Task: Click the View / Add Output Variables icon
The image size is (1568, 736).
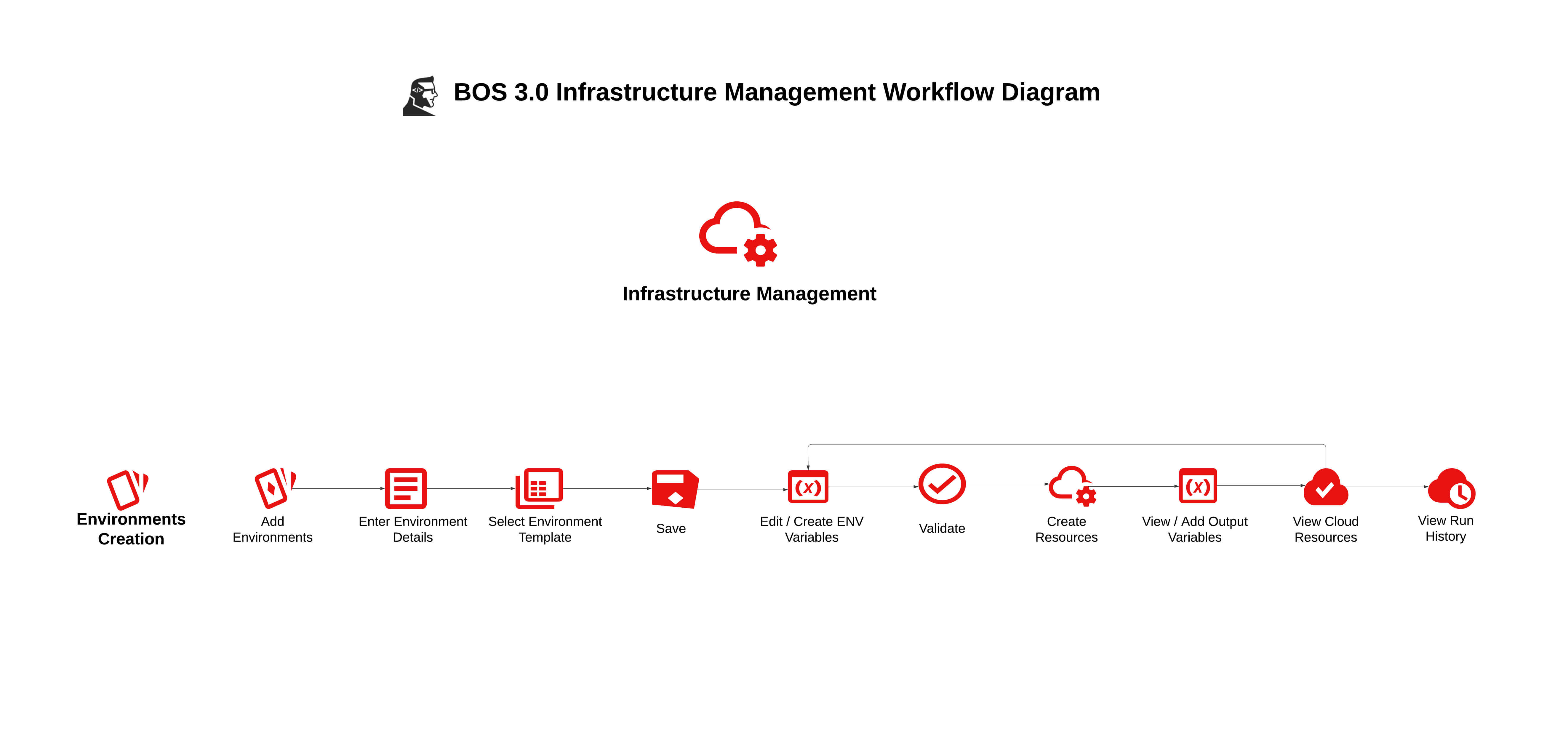Action: pos(1197,486)
